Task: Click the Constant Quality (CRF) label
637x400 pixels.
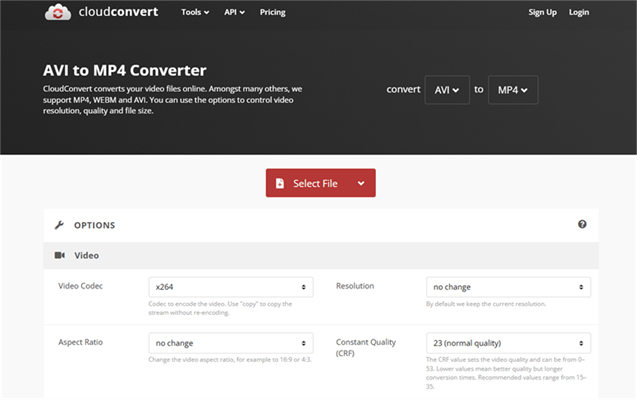Action: [366, 348]
